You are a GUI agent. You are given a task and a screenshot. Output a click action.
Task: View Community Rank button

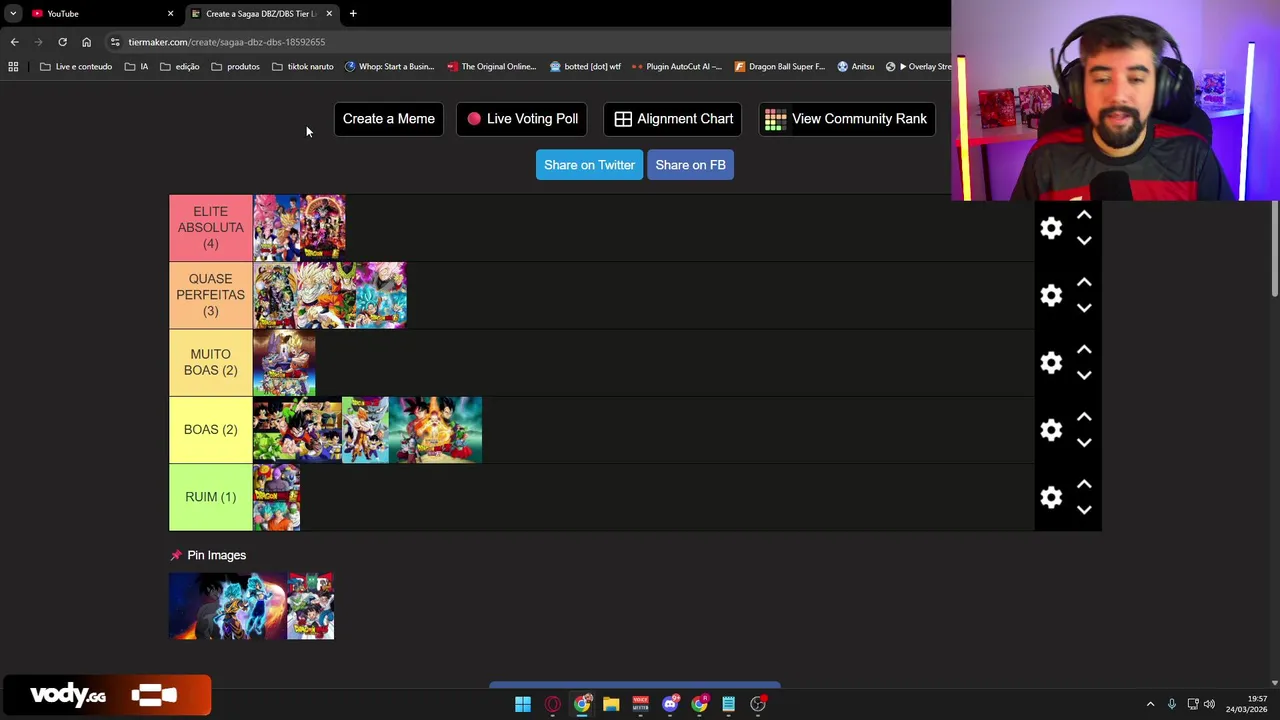pos(847,119)
